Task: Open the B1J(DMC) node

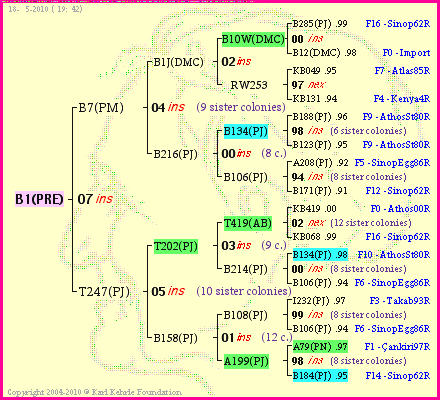Action: (178, 62)
